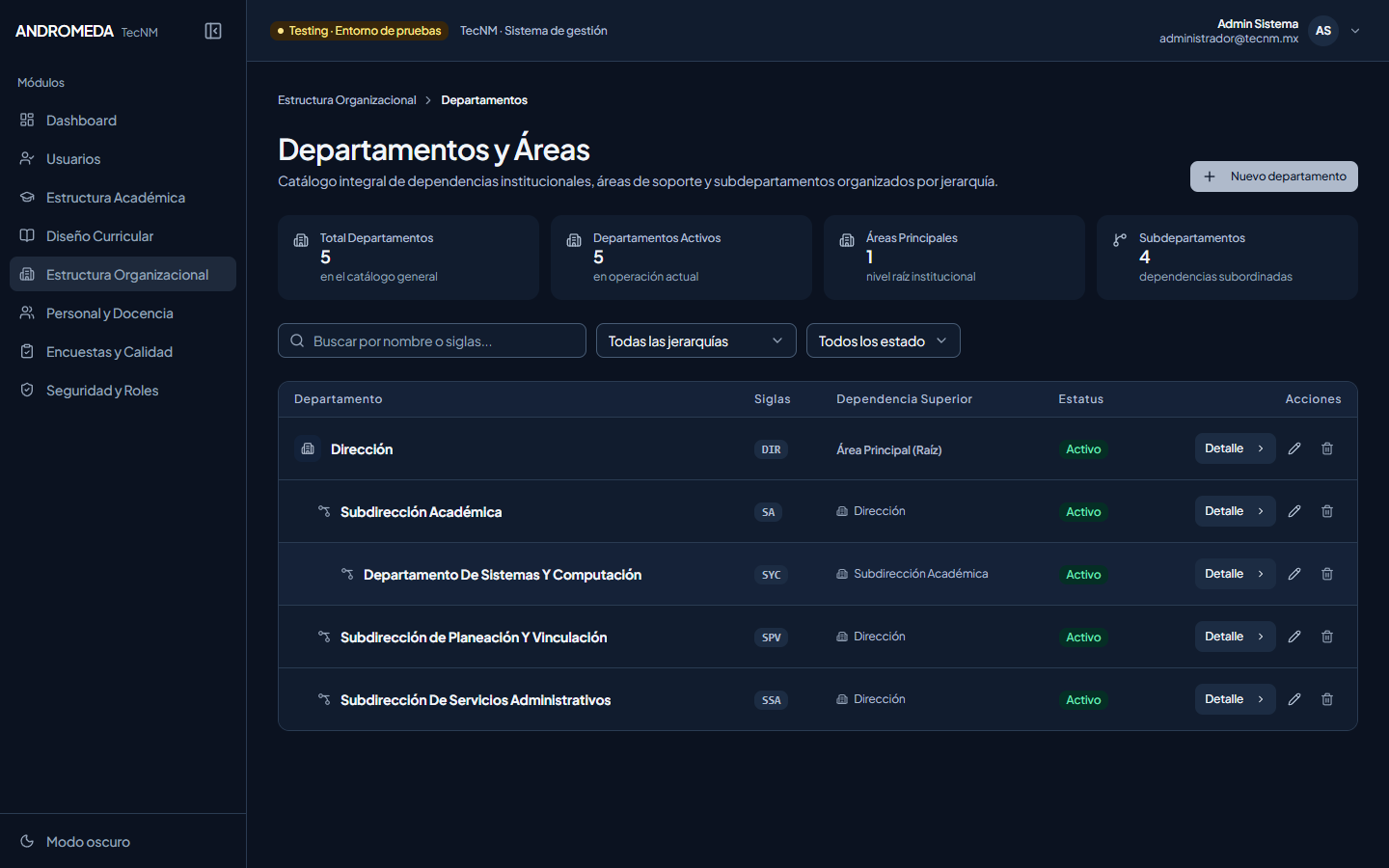Image resolution: width=1389 pixels, height=868 pixels.
Task: Delete Subdirección De Servicios Administrativos trash
Action: 1327,699
